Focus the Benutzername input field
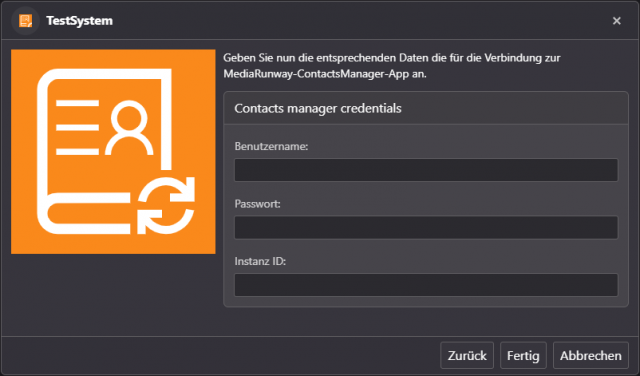 point(426,170)
